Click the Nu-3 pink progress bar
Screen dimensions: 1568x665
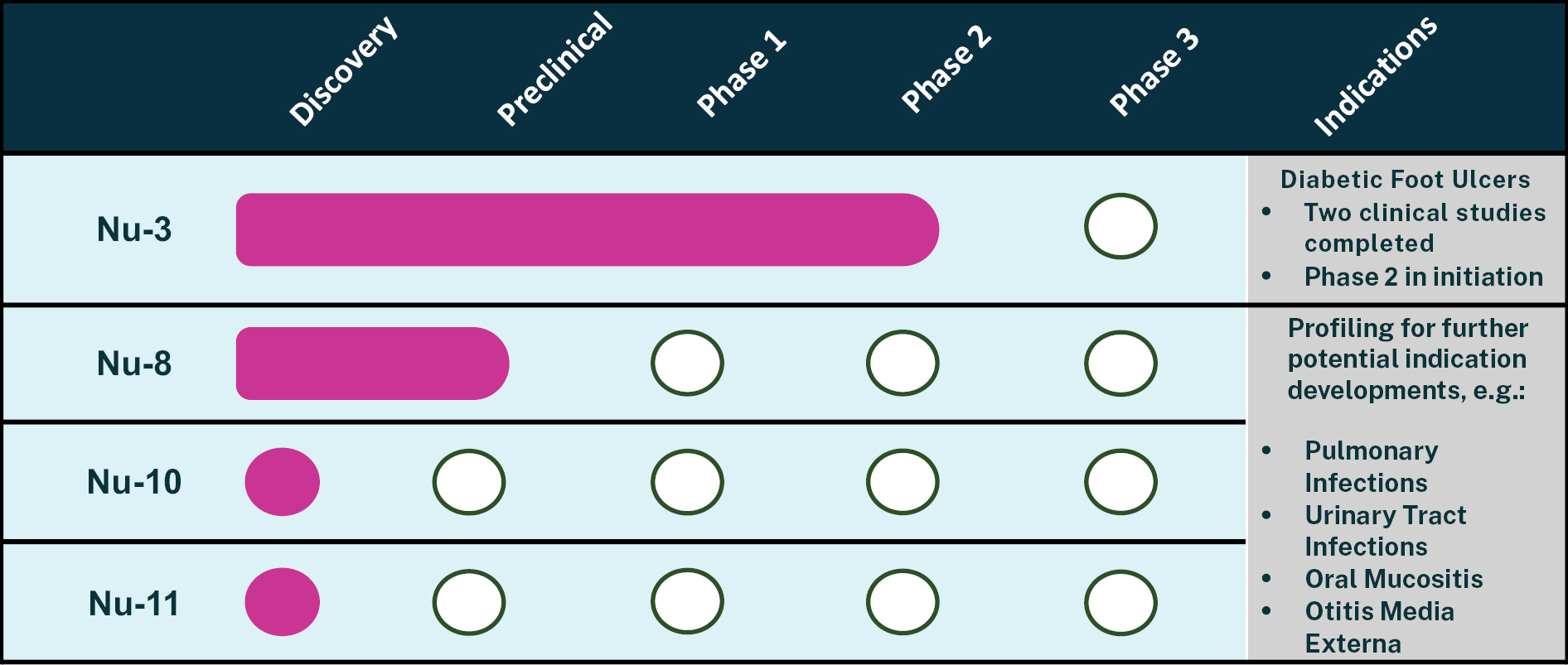point(587,229)
